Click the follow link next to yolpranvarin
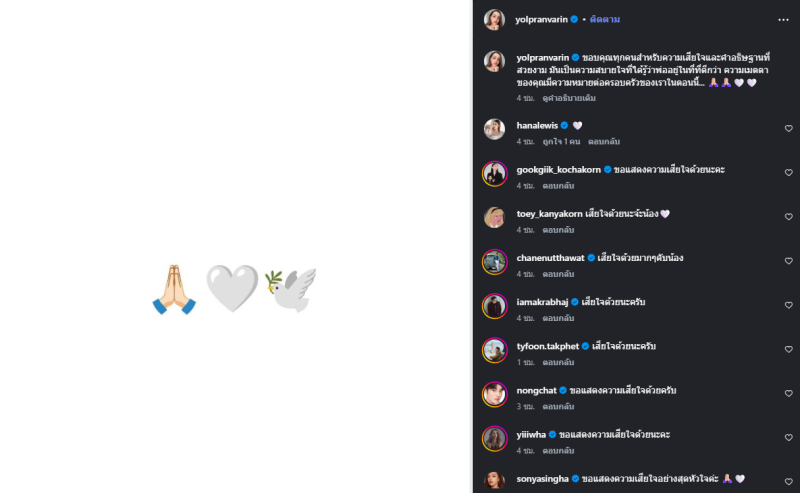 [605, 19]
